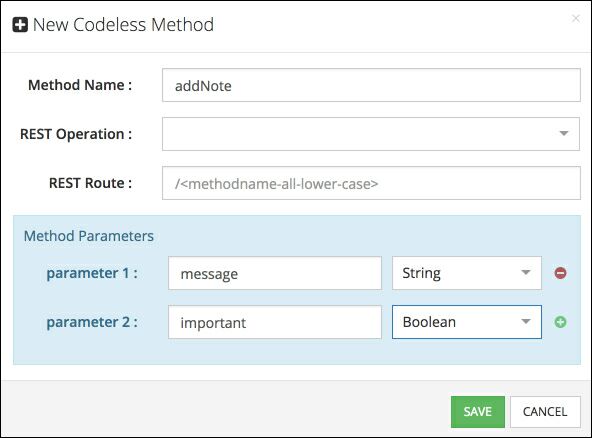Click the REST Route label

pyautogui.click(x=91, y=183)
